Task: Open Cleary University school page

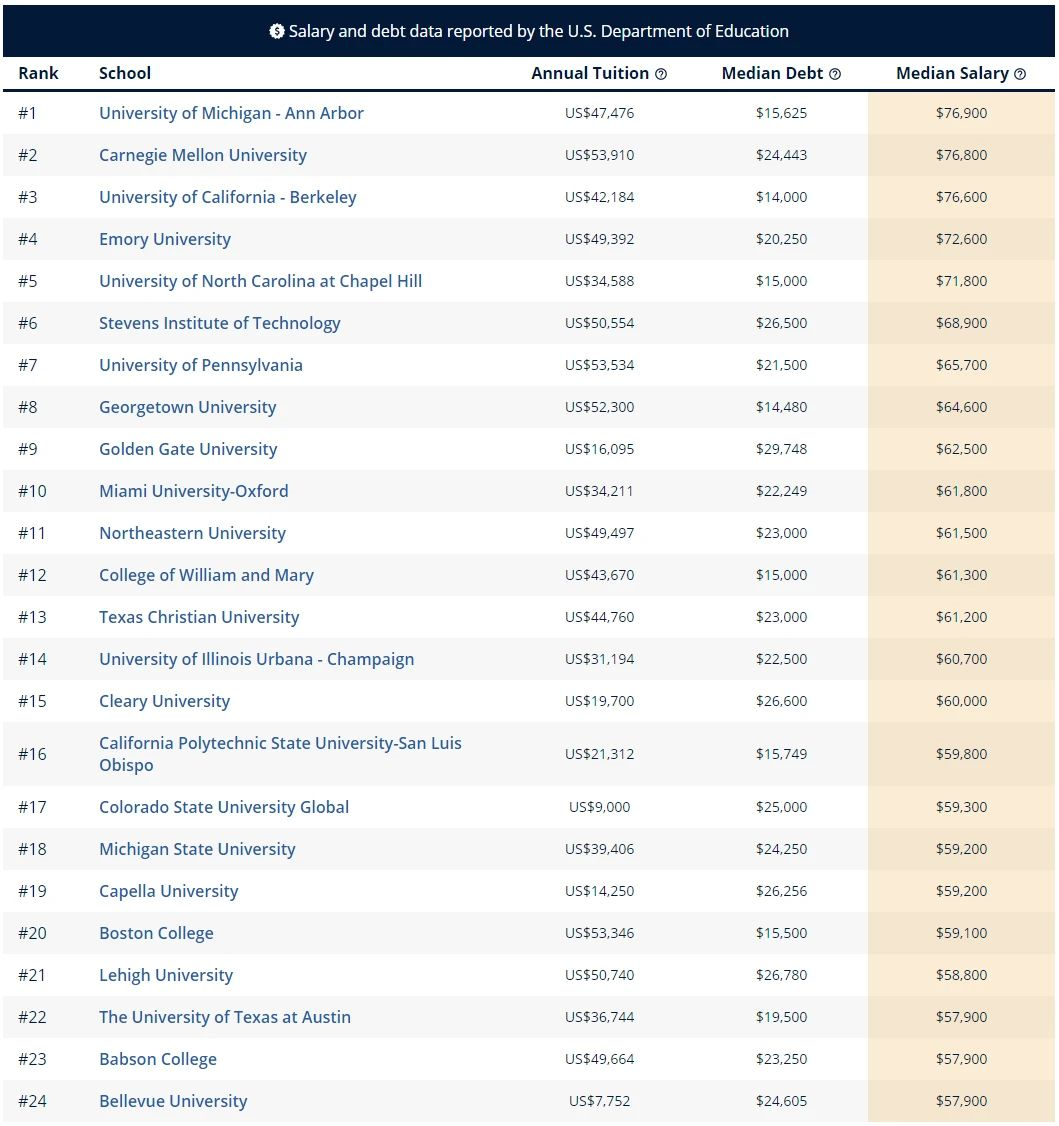Action: [x=164, y=701]
